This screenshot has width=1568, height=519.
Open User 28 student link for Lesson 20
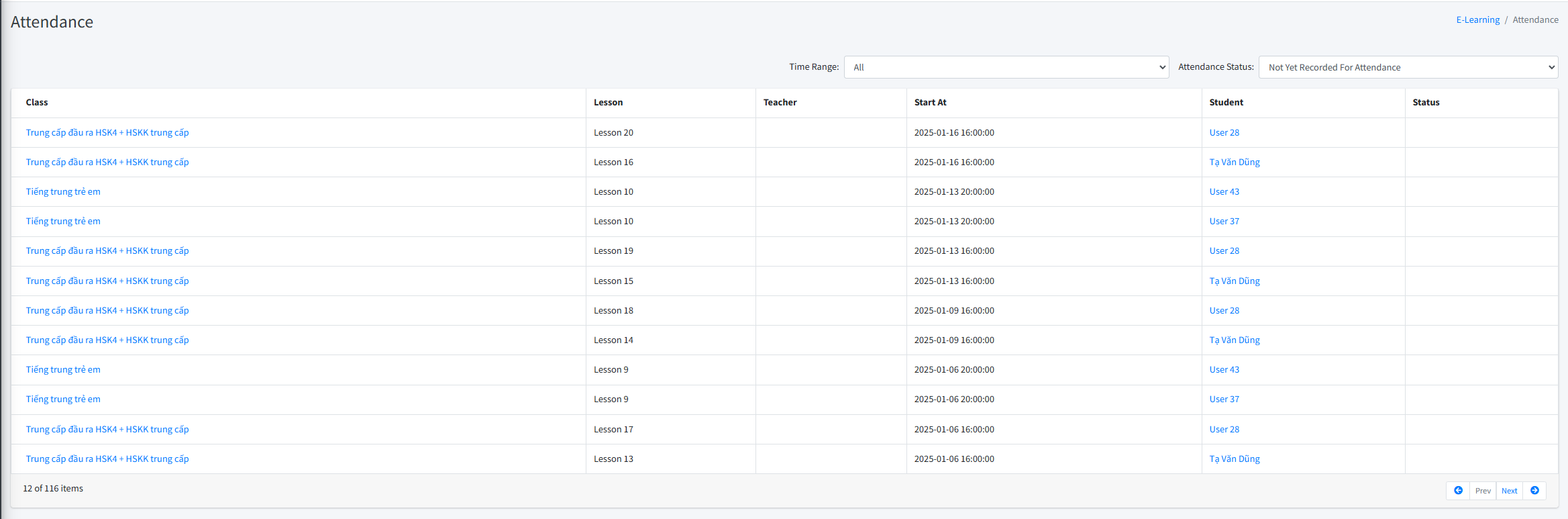pos(1224,133)
